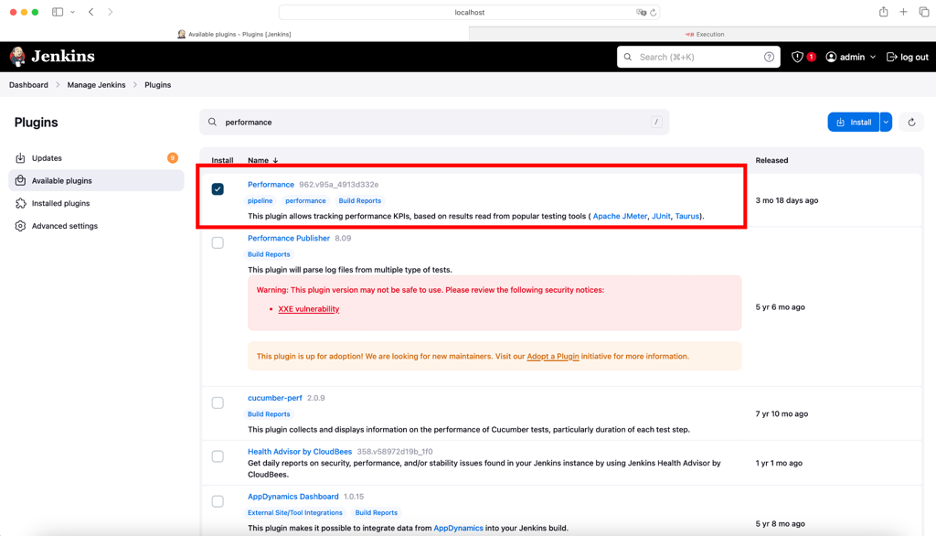Click the log out exit icon
This screenshot has height=536, width=936.
[892, 57]
